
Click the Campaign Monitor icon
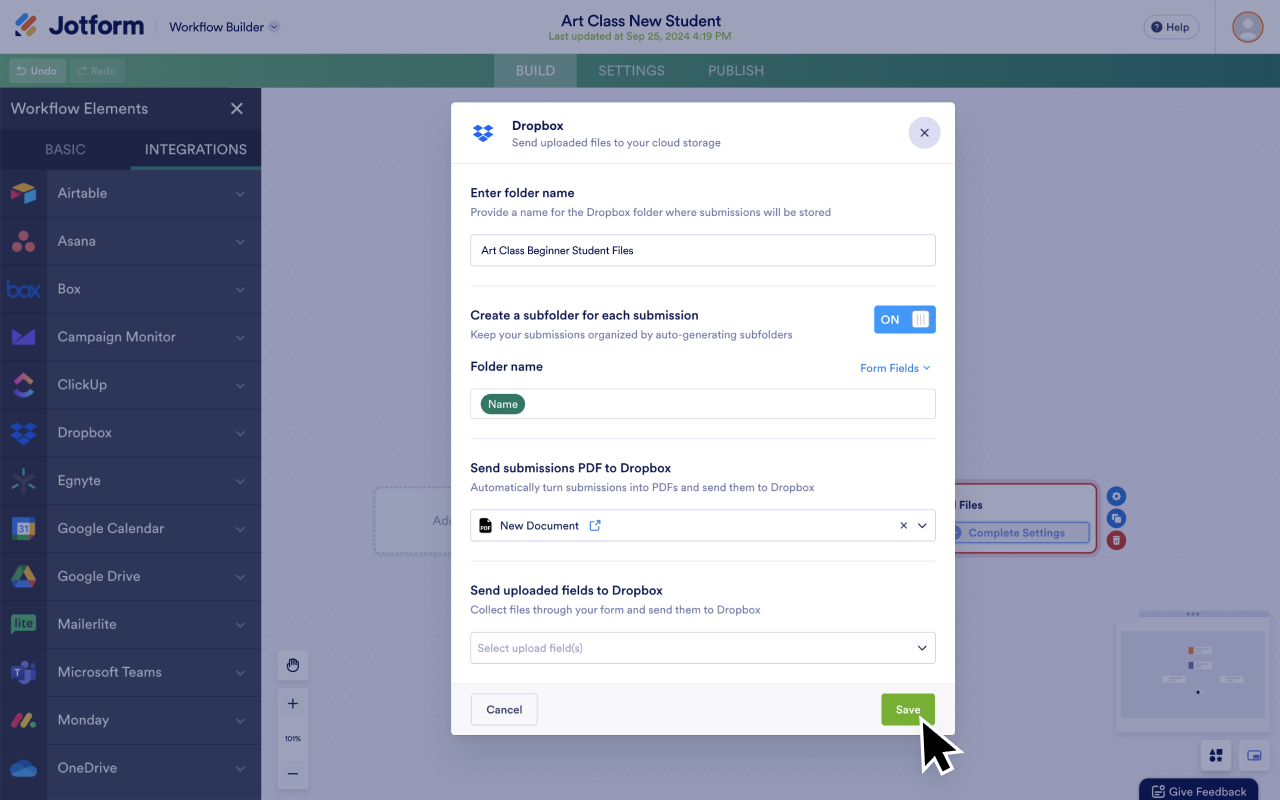(23, 337)
